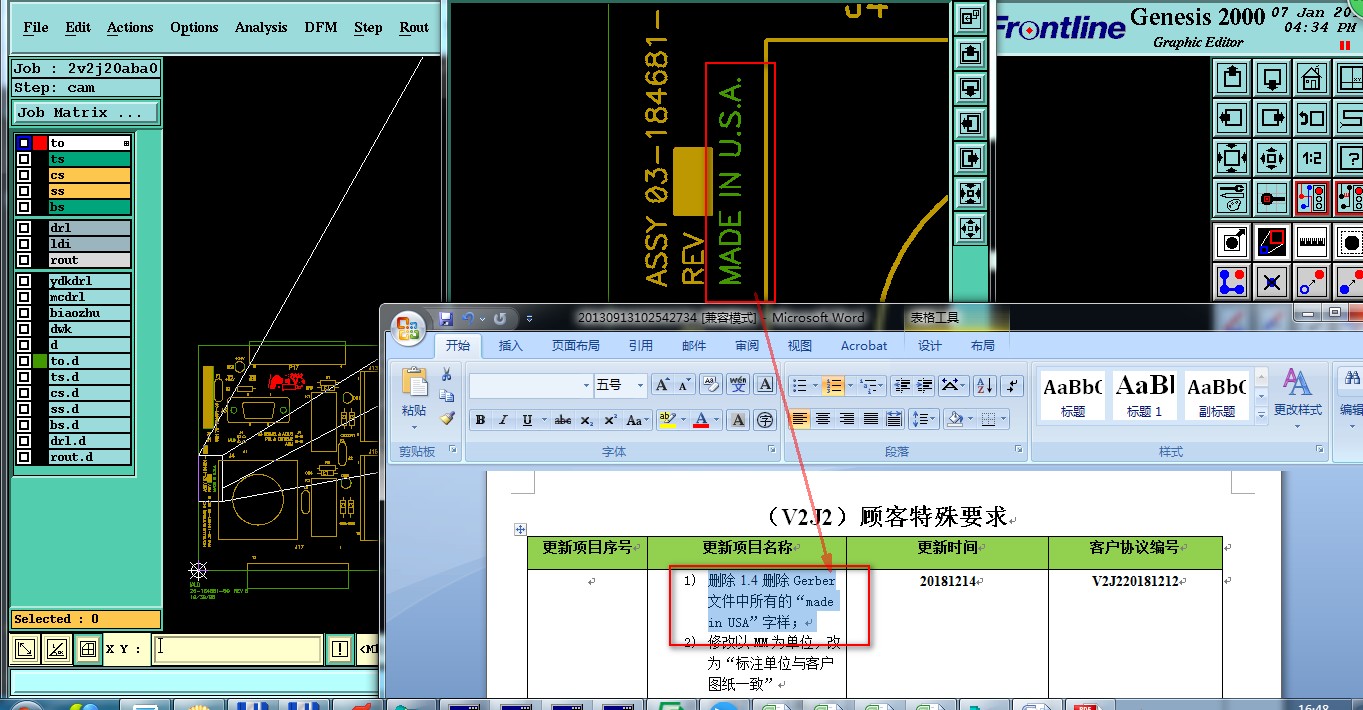
Task: Toggle Bold formatting in Word ribbon
Action: [x=481, y=420]
